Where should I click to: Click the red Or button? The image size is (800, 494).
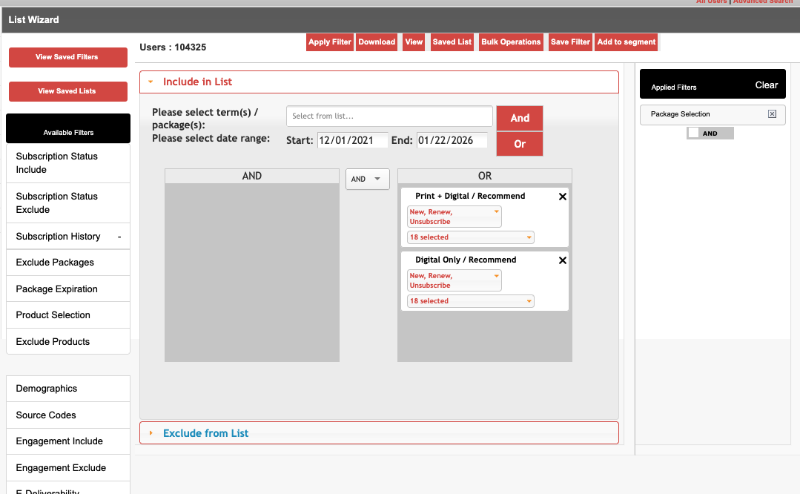pos(519,144)
